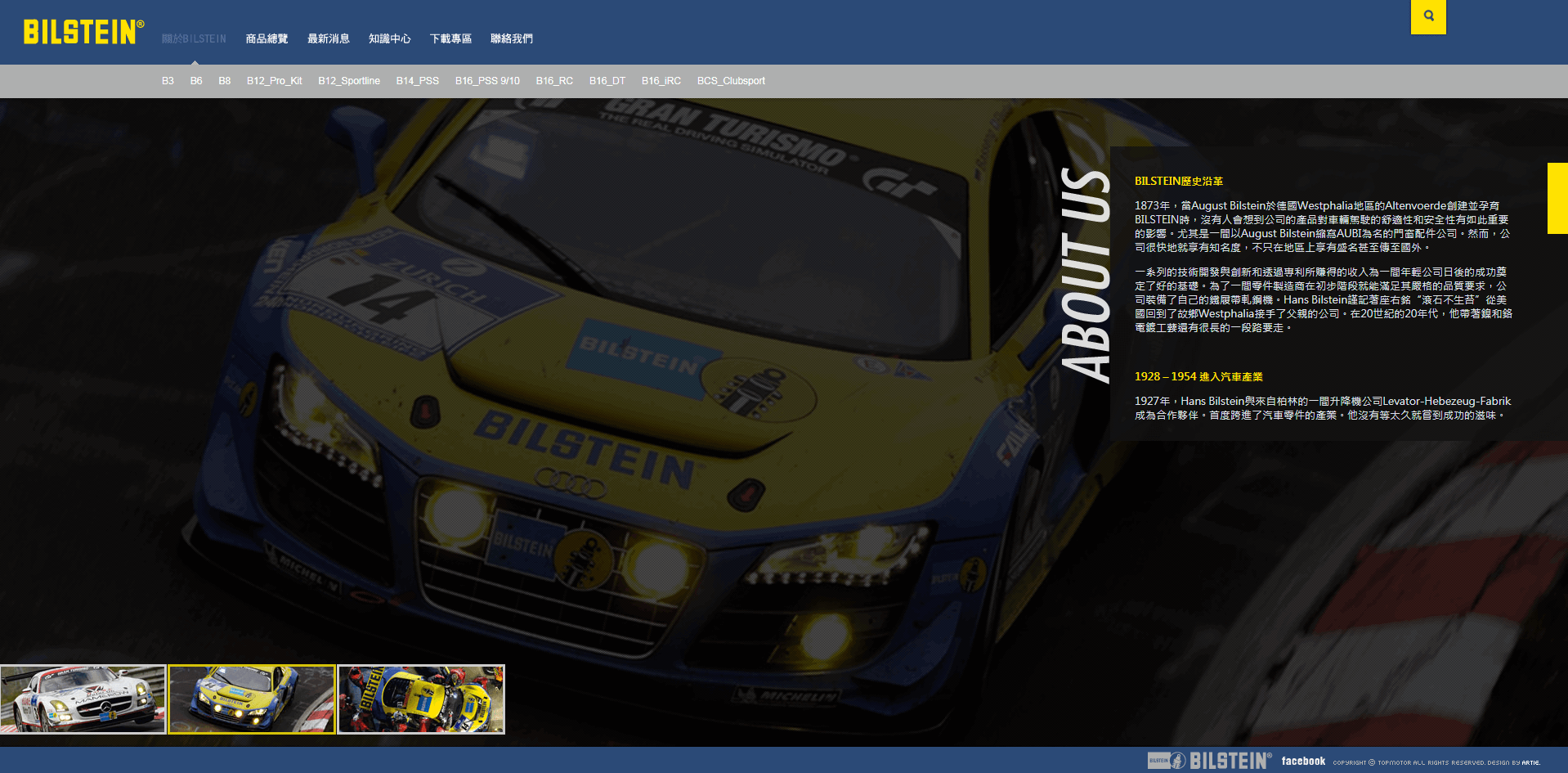The height and width of the screenshot is (773, 1568).
Task: Open the B16_RC submenu link
Action: pyautogui.click(x=554, y=81)
